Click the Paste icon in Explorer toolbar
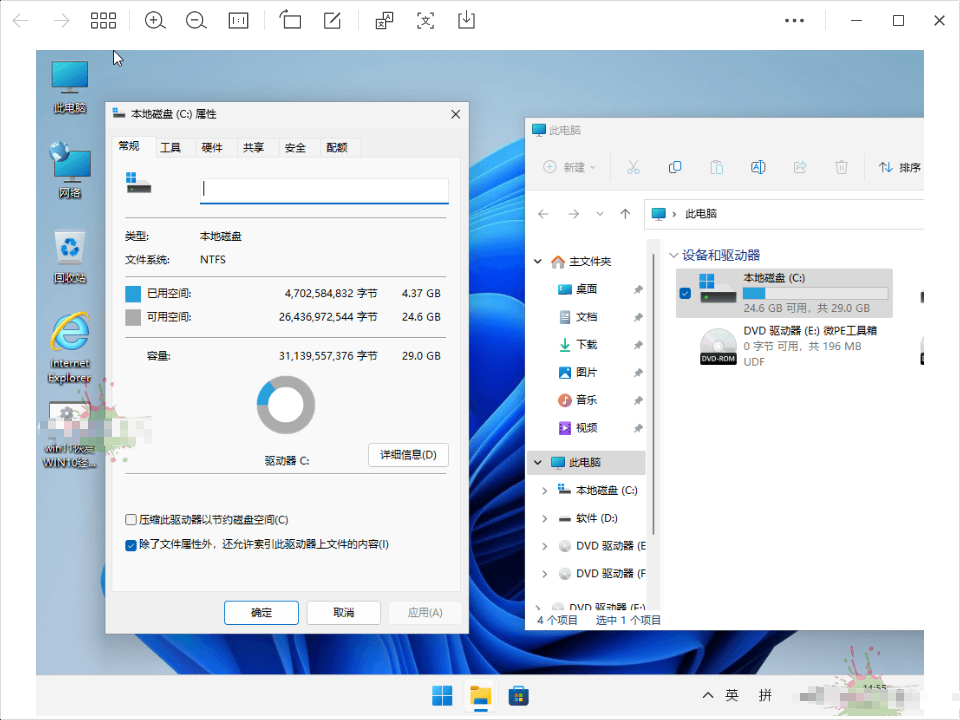This screenshot has height=720, width=960. (x=716, y=167)
